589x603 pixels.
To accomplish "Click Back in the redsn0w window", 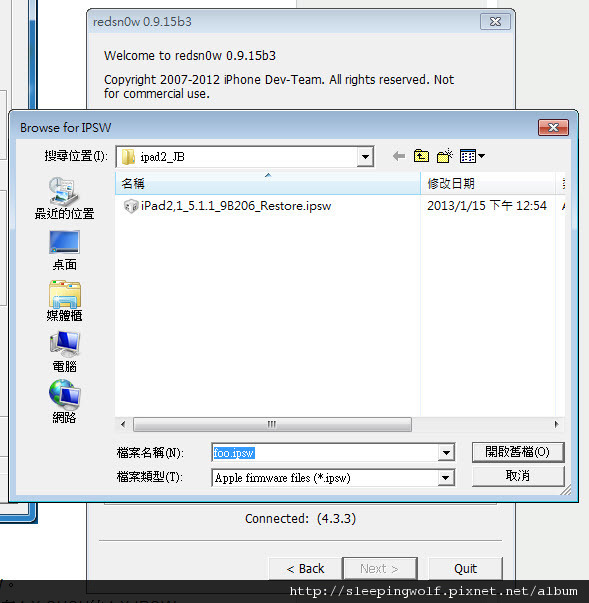I will pyautogui.click(x=306, y=568).
